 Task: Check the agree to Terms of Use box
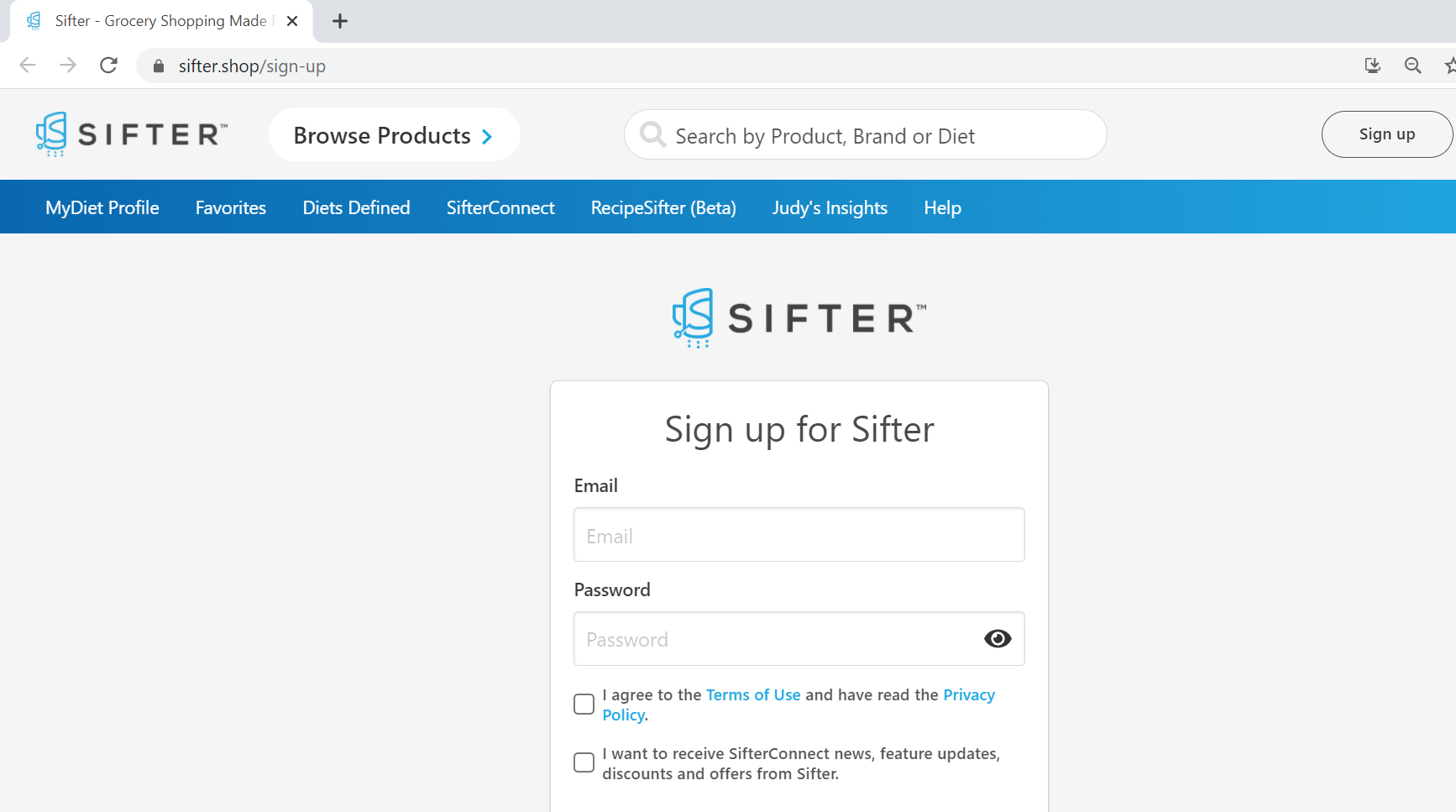click(584, 704)
